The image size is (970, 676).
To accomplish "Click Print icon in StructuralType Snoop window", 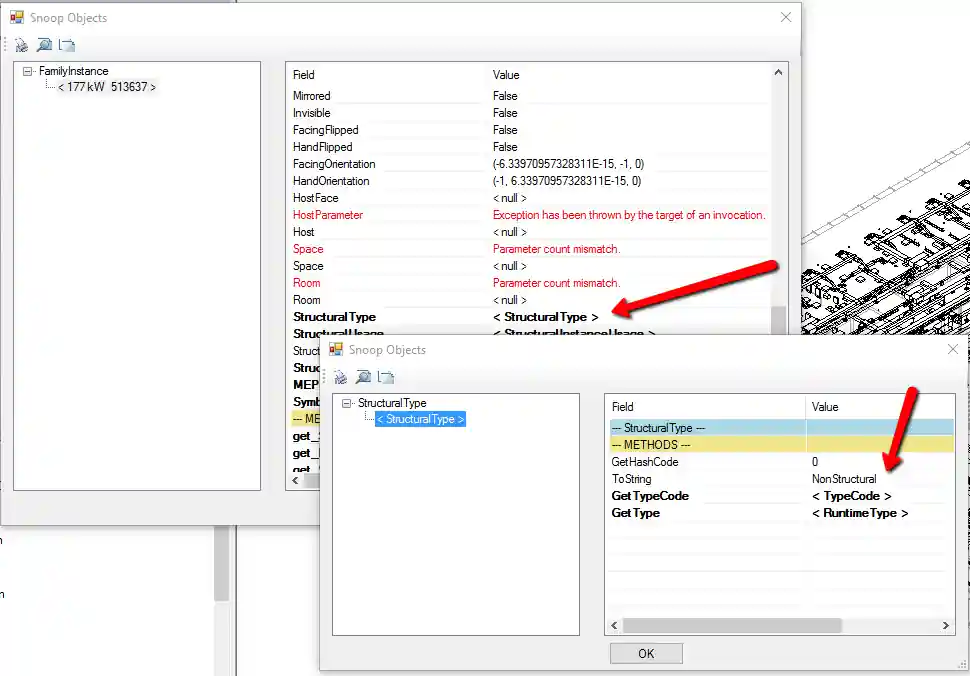I will 340,377.
